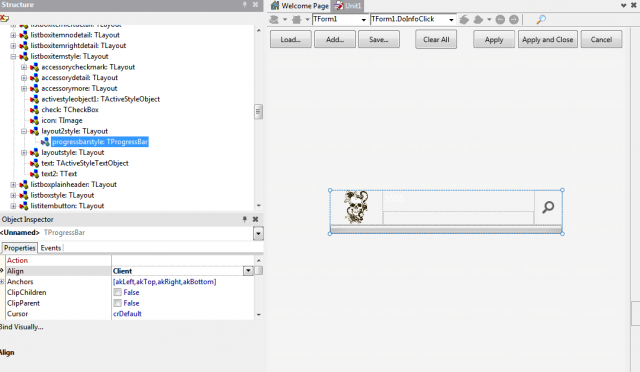Image resolution: width=640 pixels, height=372 pixels.
Task: Click the icon next to icon: TImage
Action: click(35, 120)
